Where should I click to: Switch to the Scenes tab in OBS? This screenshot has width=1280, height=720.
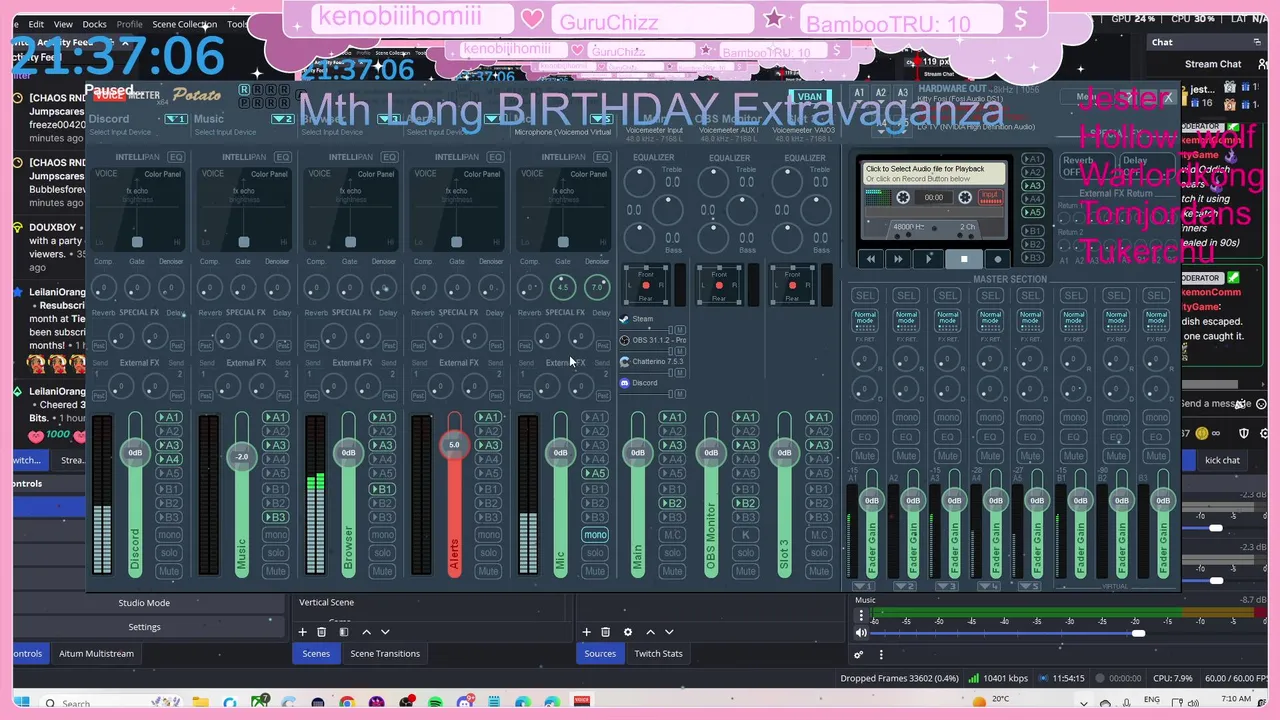coord(316,653)
